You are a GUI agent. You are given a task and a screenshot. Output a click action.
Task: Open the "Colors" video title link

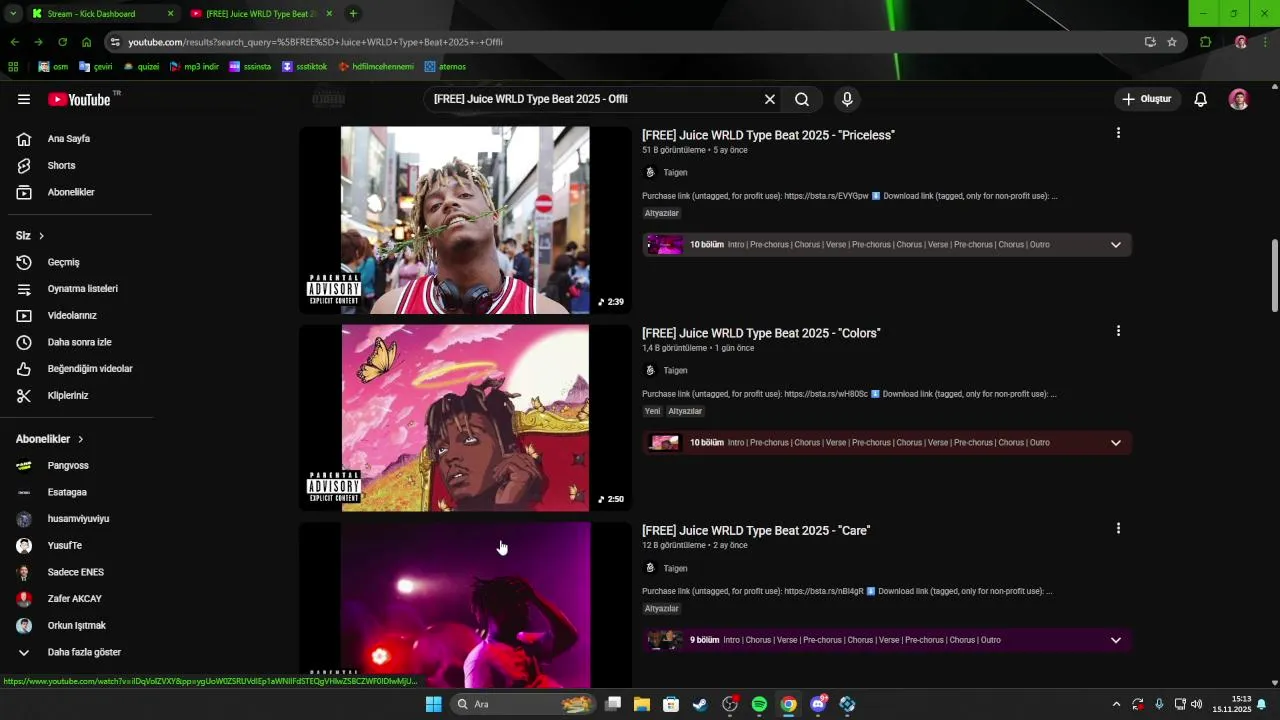click(x=761, y=333)
